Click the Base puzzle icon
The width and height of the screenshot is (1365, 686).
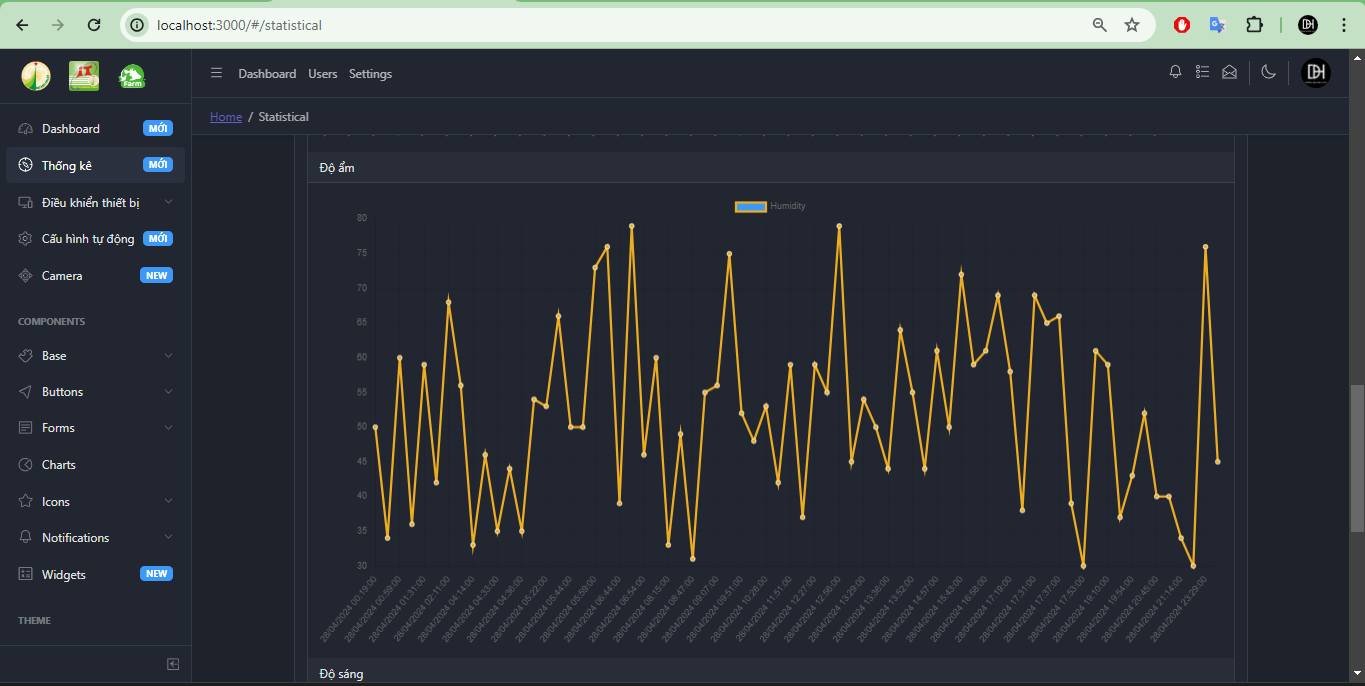pos(25,355)
